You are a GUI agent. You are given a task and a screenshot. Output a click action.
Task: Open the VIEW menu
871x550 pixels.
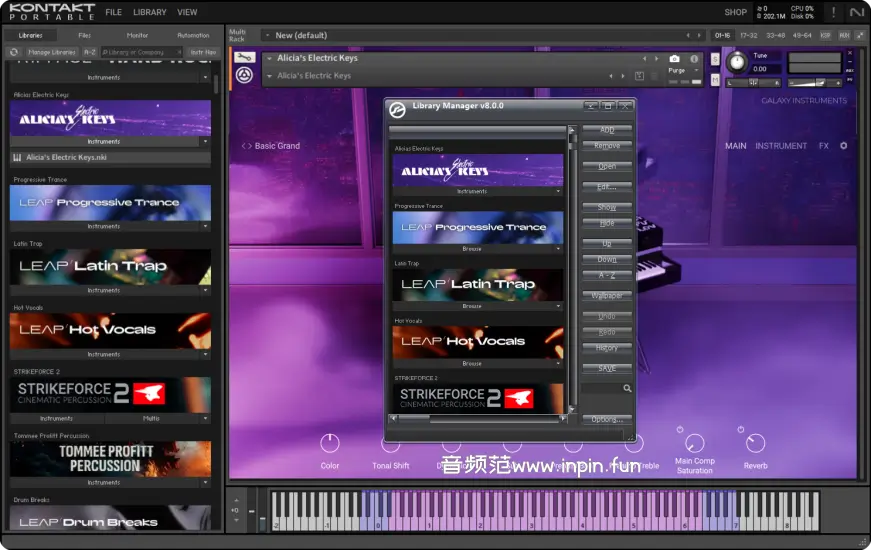(x=187, y=12)
